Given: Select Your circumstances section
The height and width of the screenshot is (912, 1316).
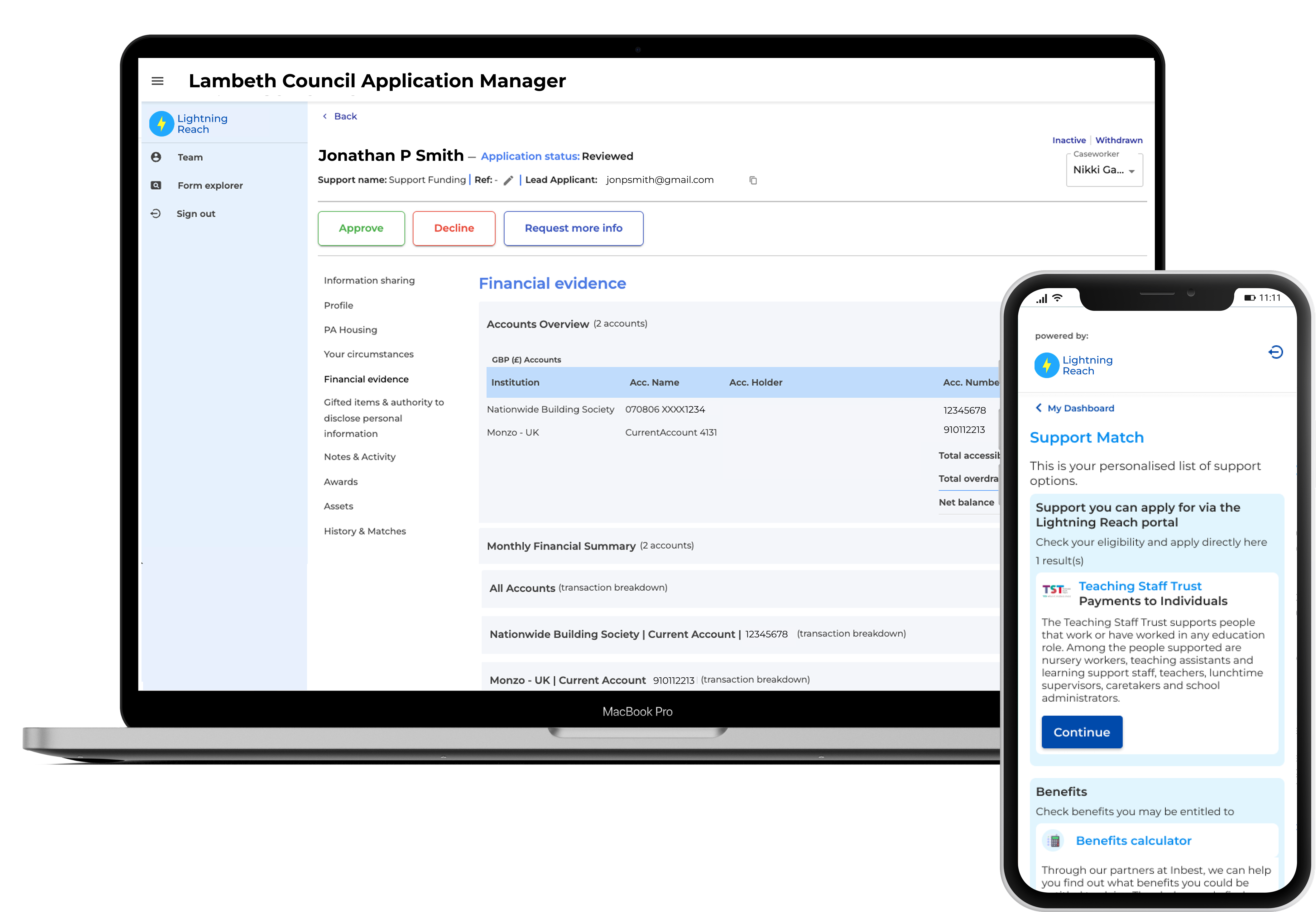Looking at the screenshot, I should click(x=368, y=354).
